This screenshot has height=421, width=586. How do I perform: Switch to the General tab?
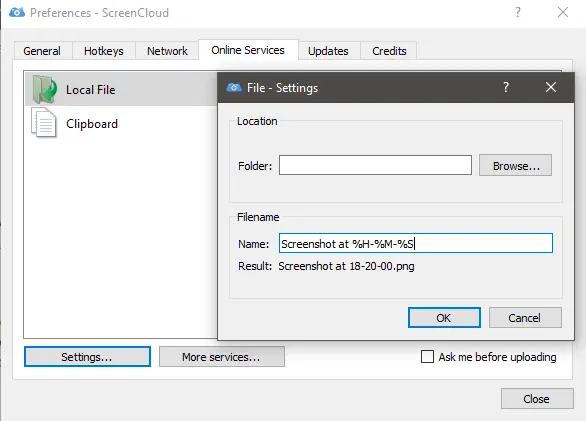tap(42, 50)
